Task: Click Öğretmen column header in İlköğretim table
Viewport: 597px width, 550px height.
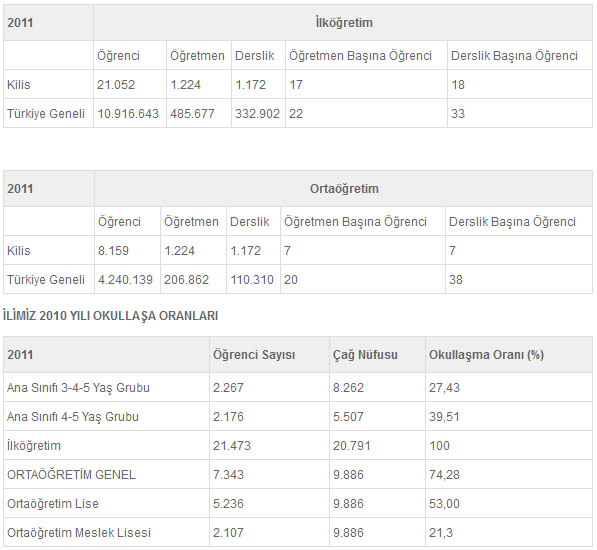Action: click(x=197, y=56)
